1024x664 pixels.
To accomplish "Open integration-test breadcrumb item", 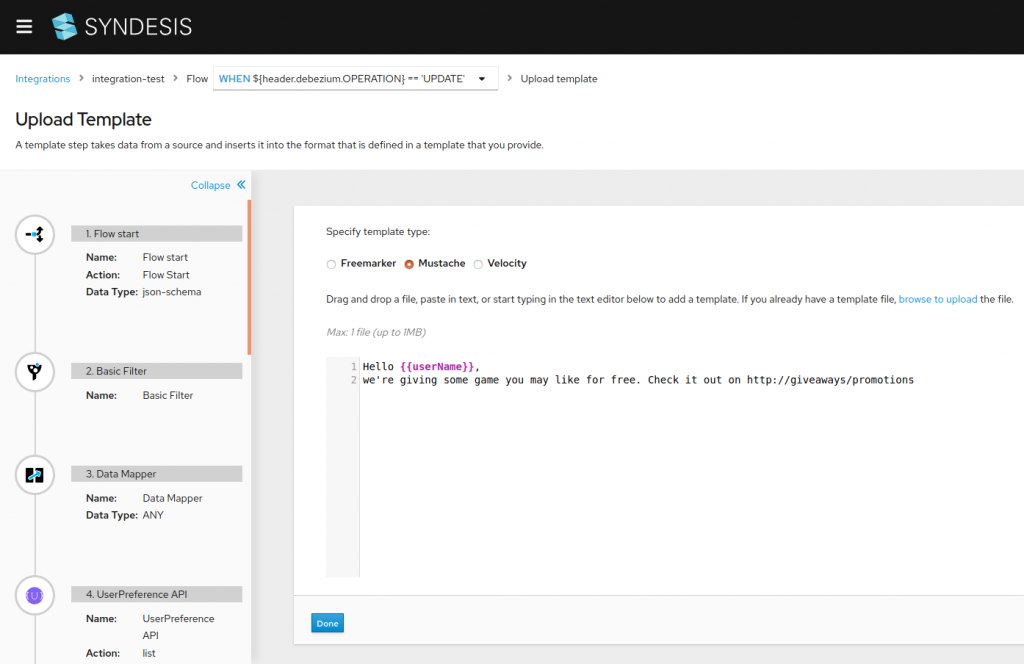I will 128,79.
